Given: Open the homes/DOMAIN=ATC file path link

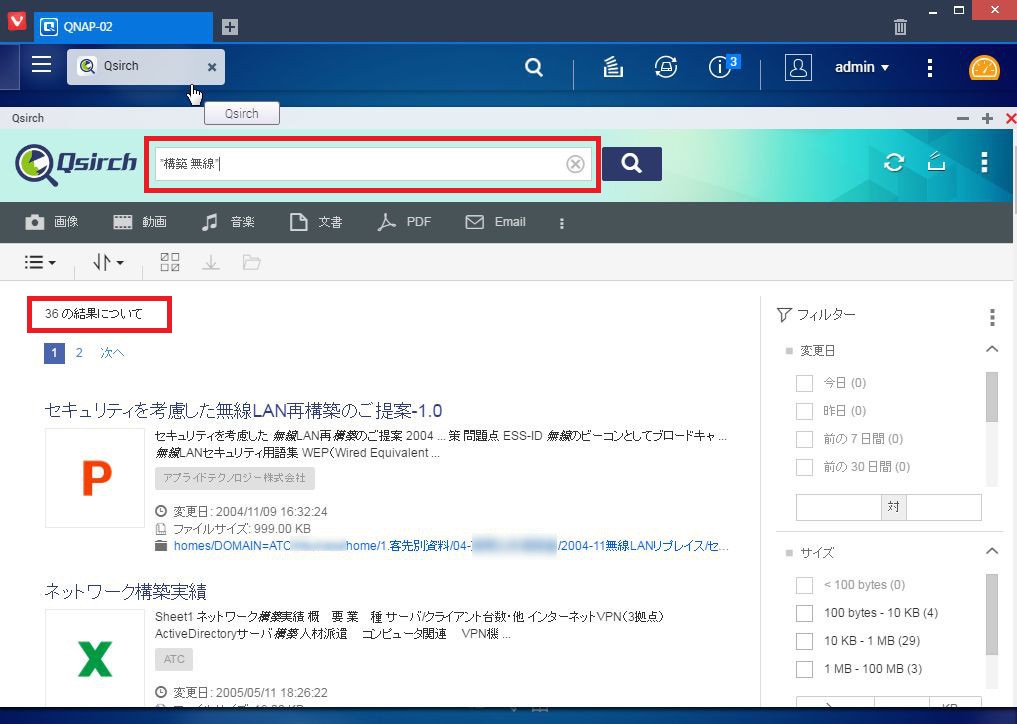Looking at the screenshot, I should [451, 546].
